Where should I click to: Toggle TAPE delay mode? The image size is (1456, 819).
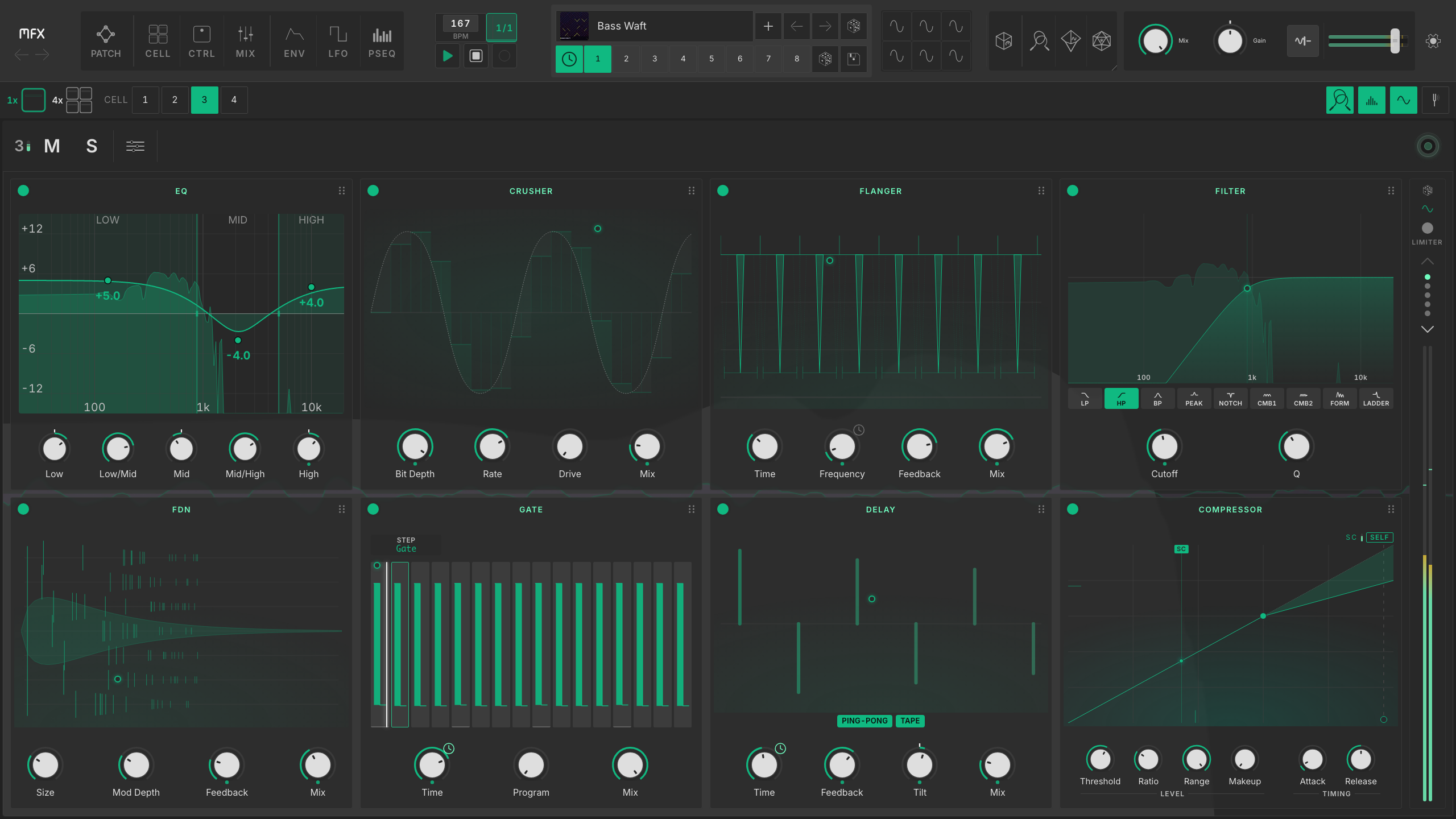click(x=910, y=721)
